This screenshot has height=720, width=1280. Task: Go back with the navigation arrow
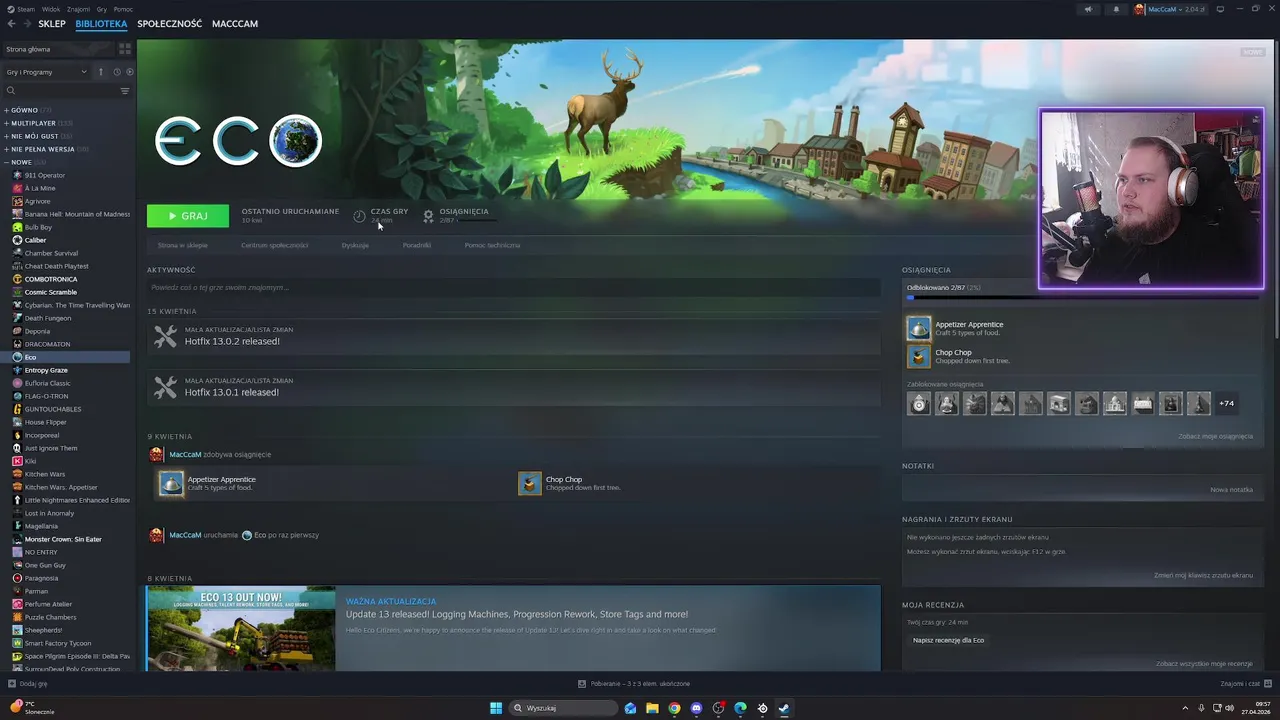click(10, 24)
